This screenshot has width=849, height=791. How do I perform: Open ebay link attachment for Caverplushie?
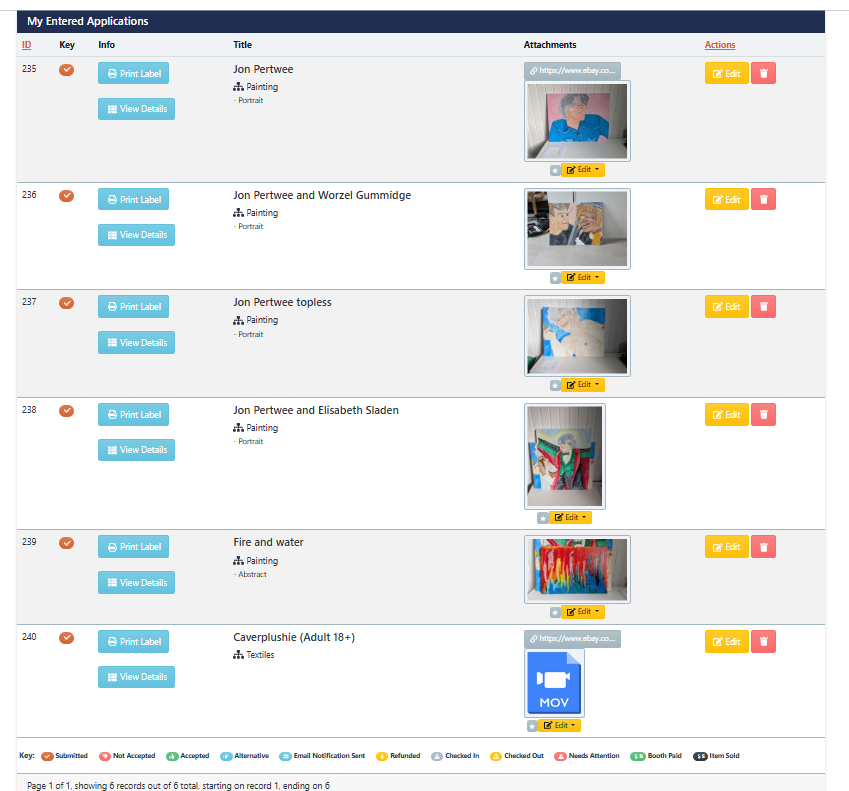click(572, 639)
